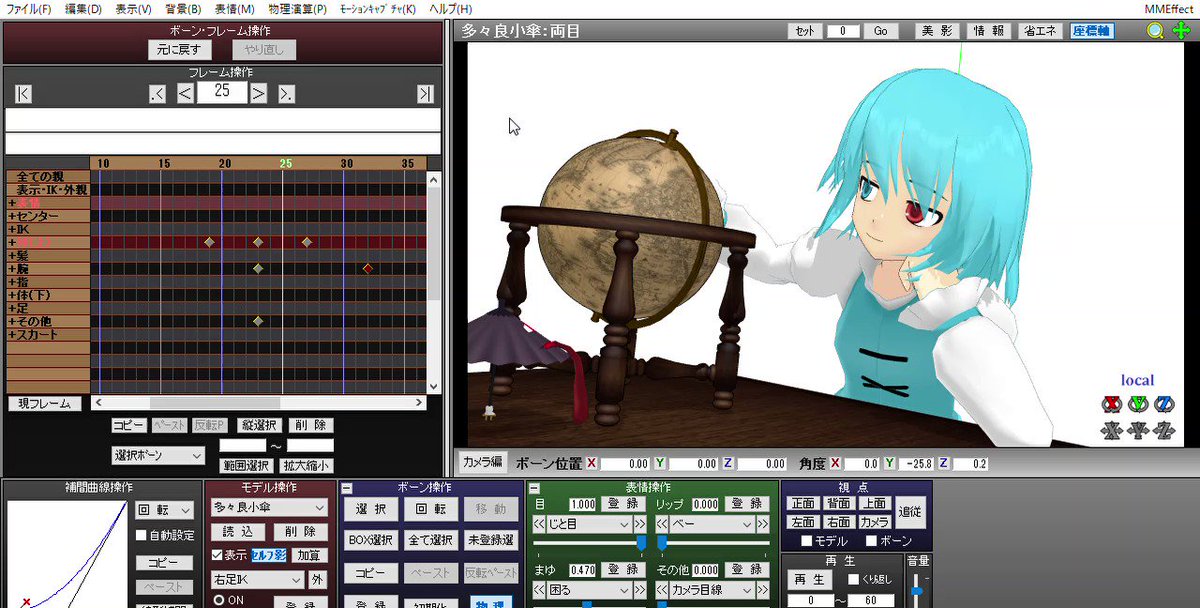Click previous brow morph << button
1200x608 pixels.
click(538, 589)
